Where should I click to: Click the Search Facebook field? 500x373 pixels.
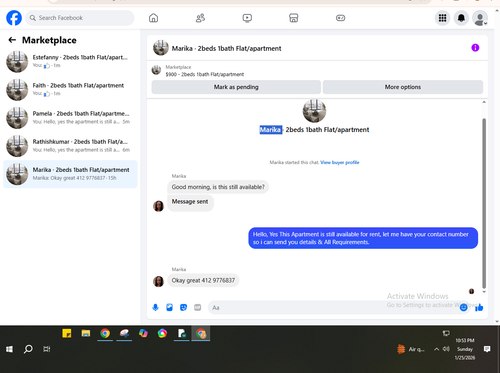click(80, 18)
